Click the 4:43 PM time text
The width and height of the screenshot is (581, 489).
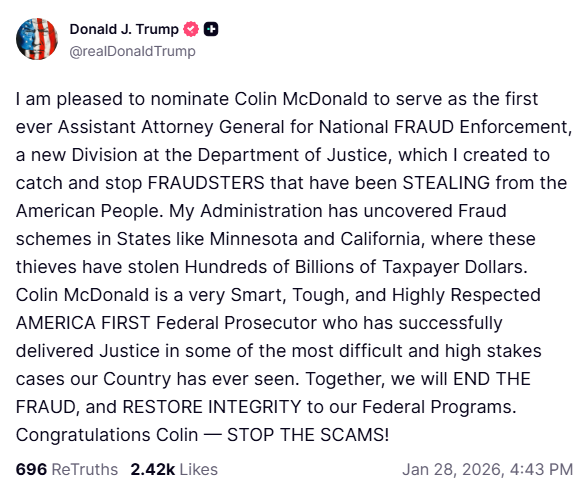click(541, 469)
